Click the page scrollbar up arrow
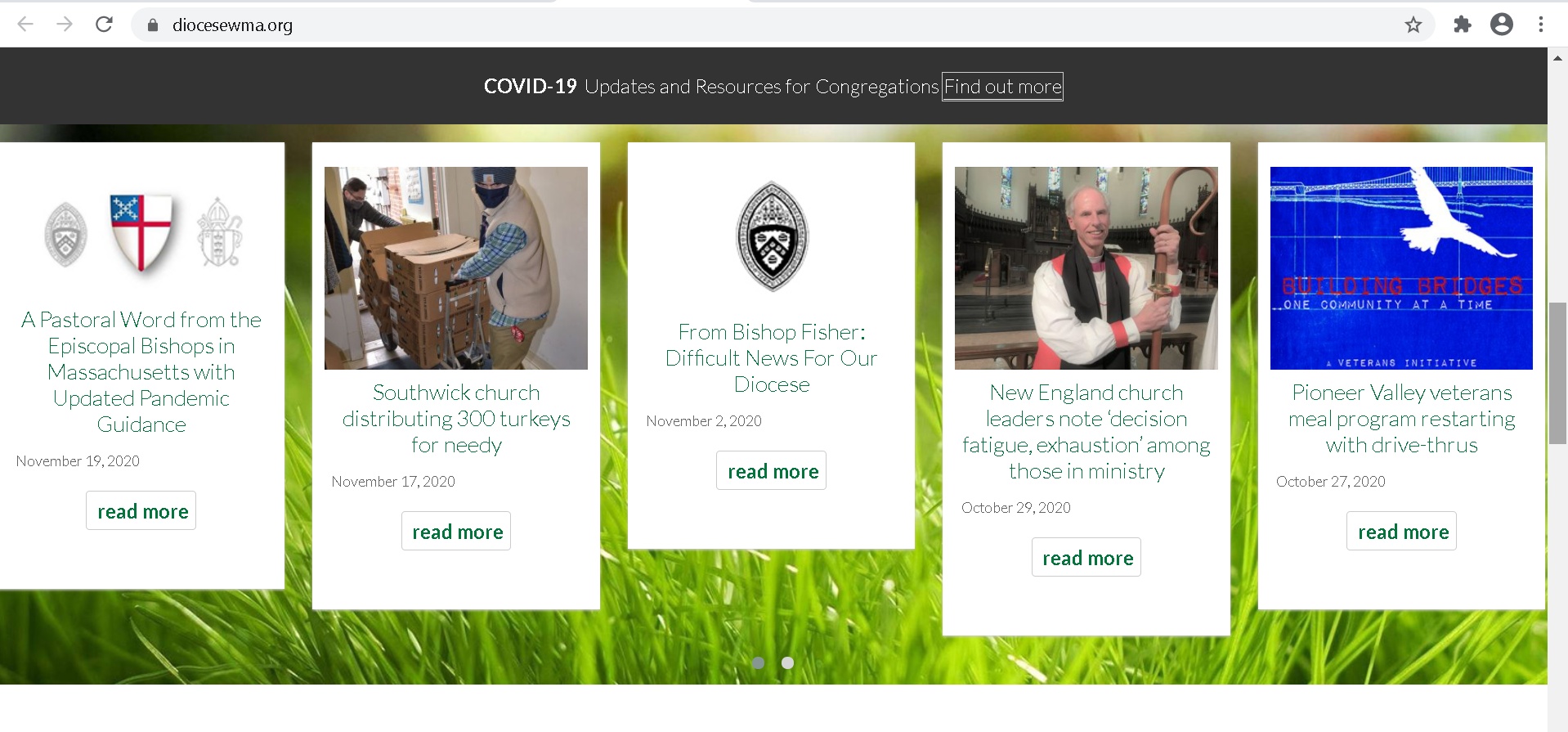1568x732 pixels. point(1557,57)
